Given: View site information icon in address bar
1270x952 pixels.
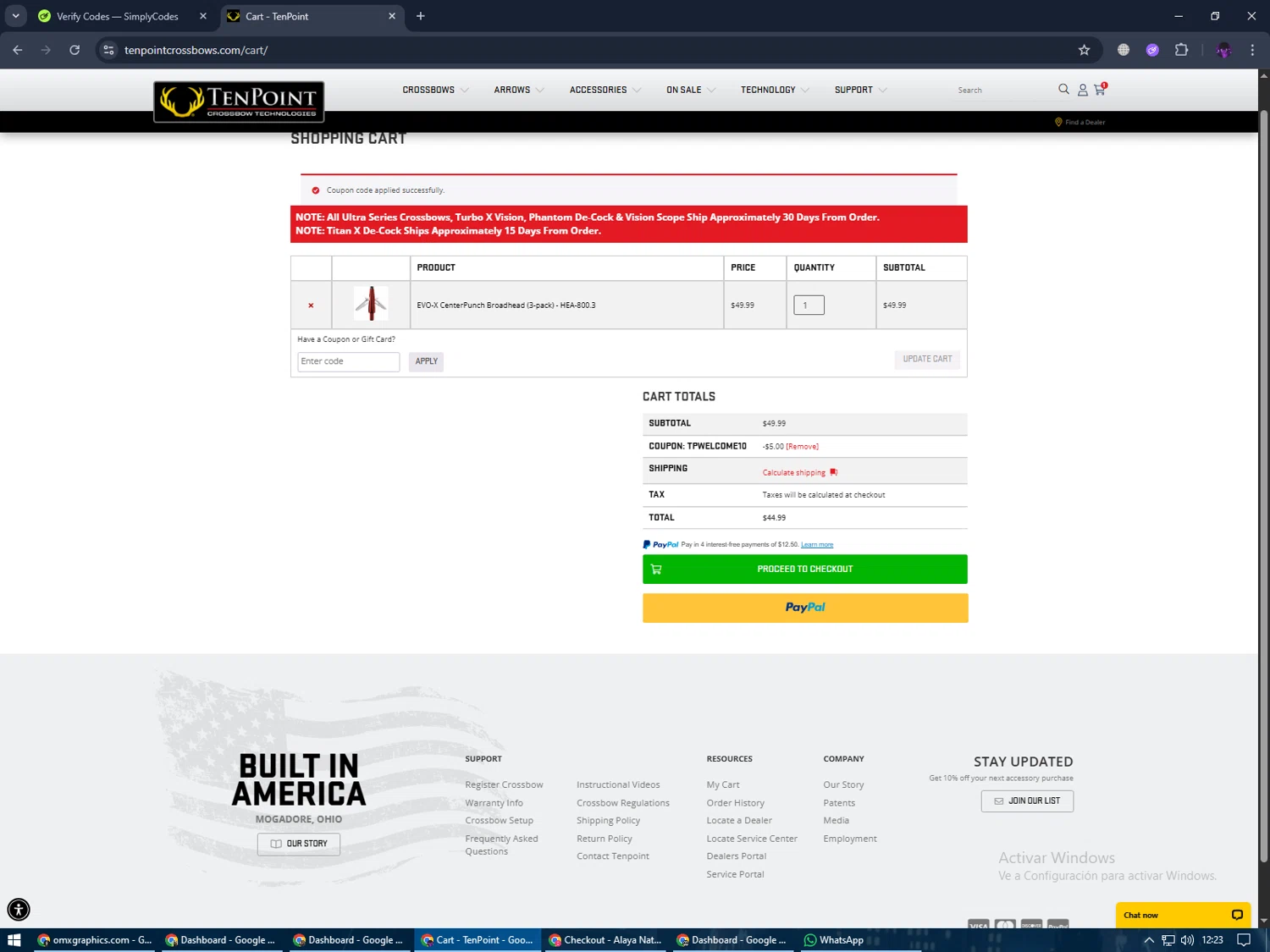Looking at the screenshot, I should click(x=108, y=50).
